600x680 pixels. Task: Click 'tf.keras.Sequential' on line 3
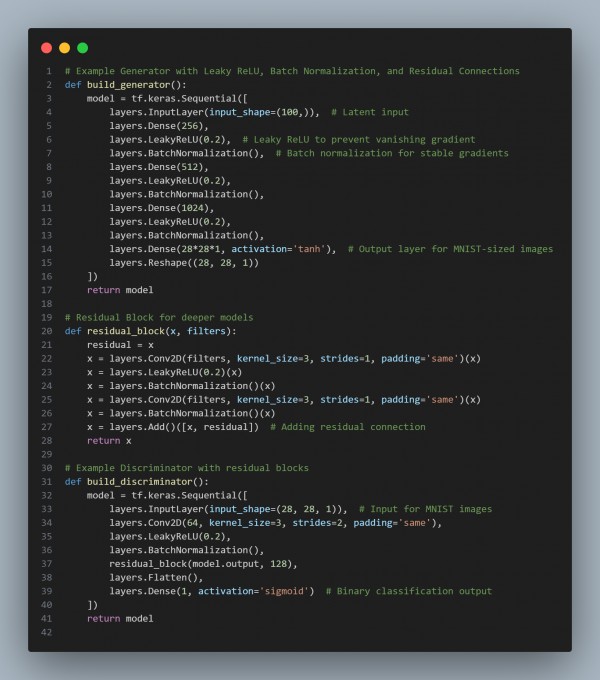click(184, 98)
